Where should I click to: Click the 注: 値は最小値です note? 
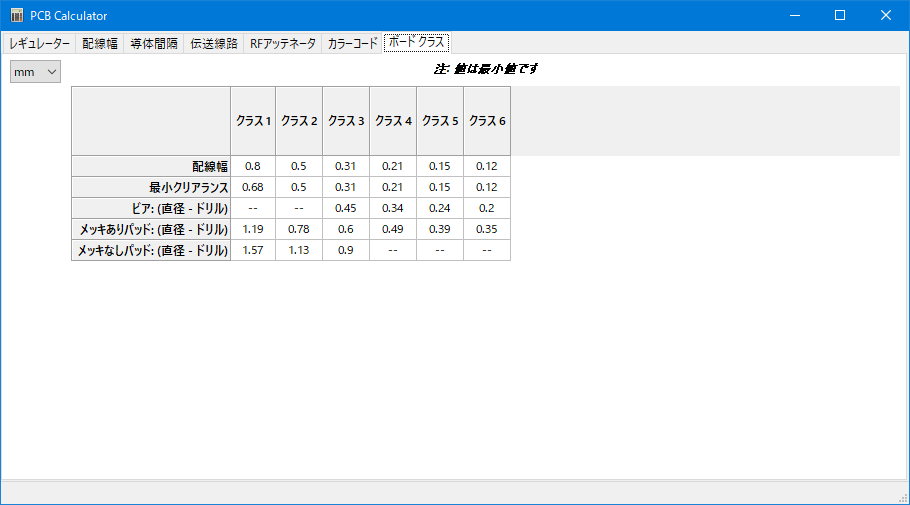click(x=486, y=68)
